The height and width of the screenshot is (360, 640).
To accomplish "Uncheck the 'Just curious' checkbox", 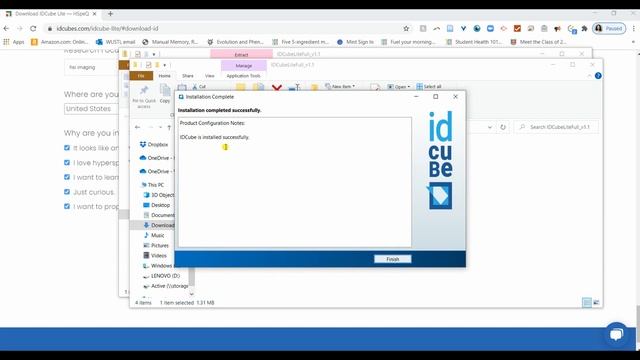I will (x=67, y=192).
